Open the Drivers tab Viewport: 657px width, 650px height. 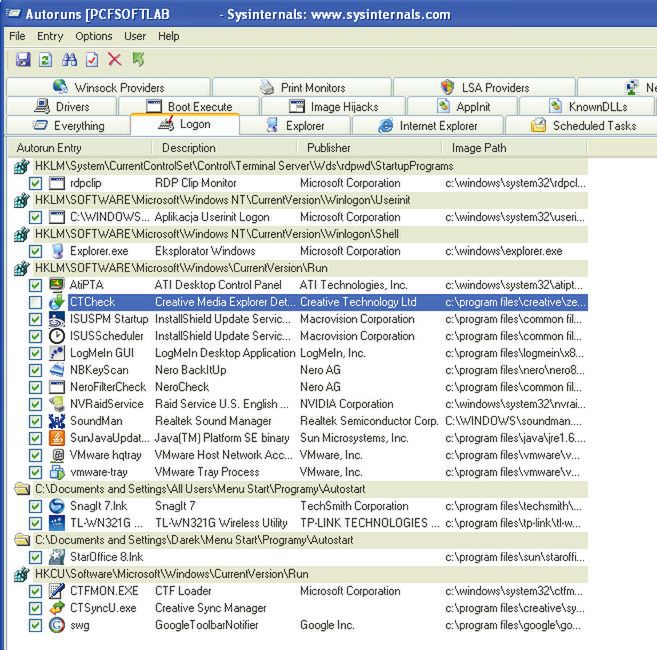(62, 106)
